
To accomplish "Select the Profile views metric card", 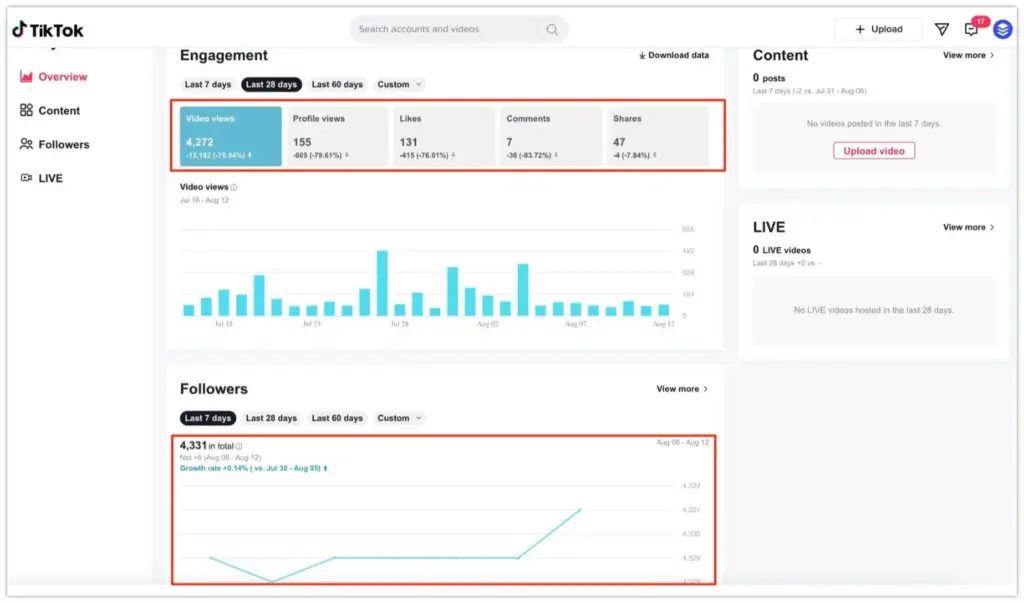I will pos(337,136).
